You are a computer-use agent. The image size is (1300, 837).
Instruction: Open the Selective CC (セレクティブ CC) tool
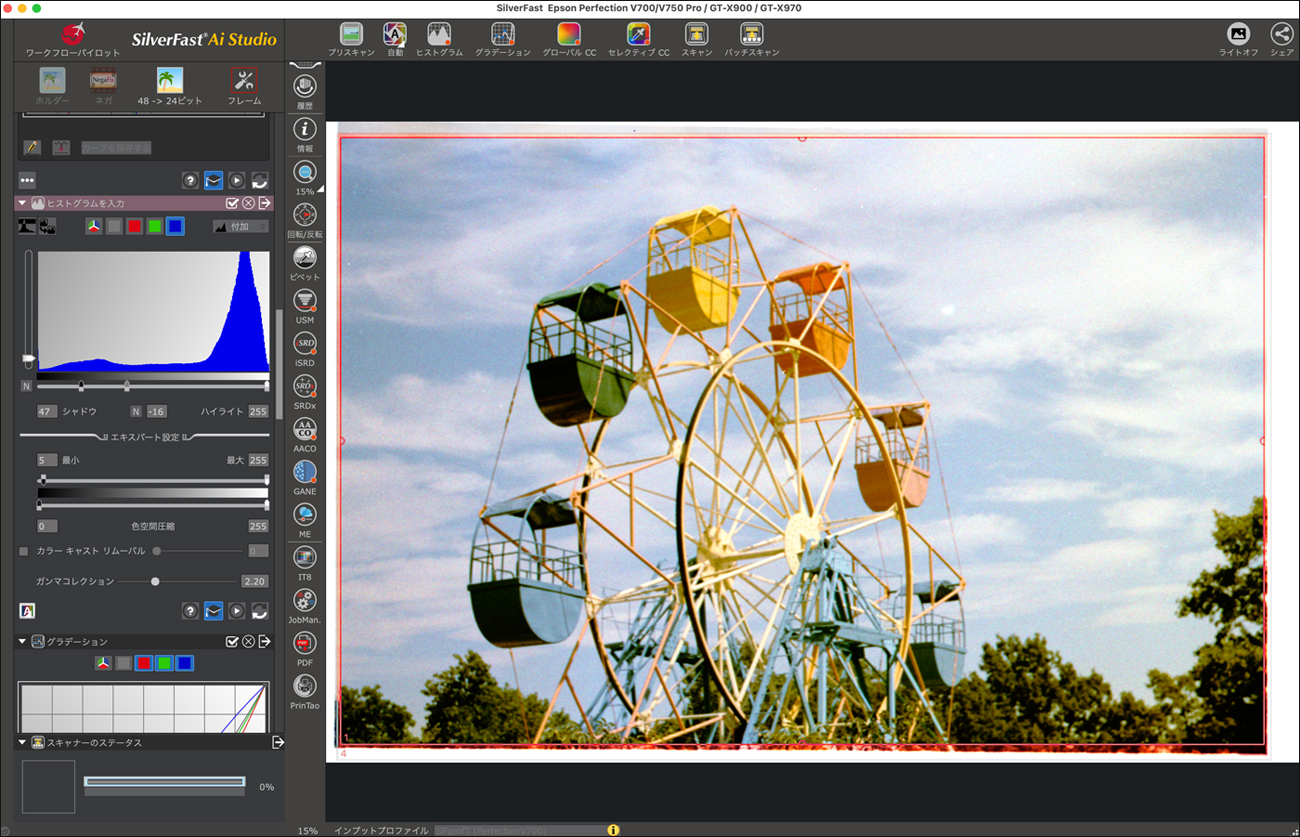tap(638, 34)
